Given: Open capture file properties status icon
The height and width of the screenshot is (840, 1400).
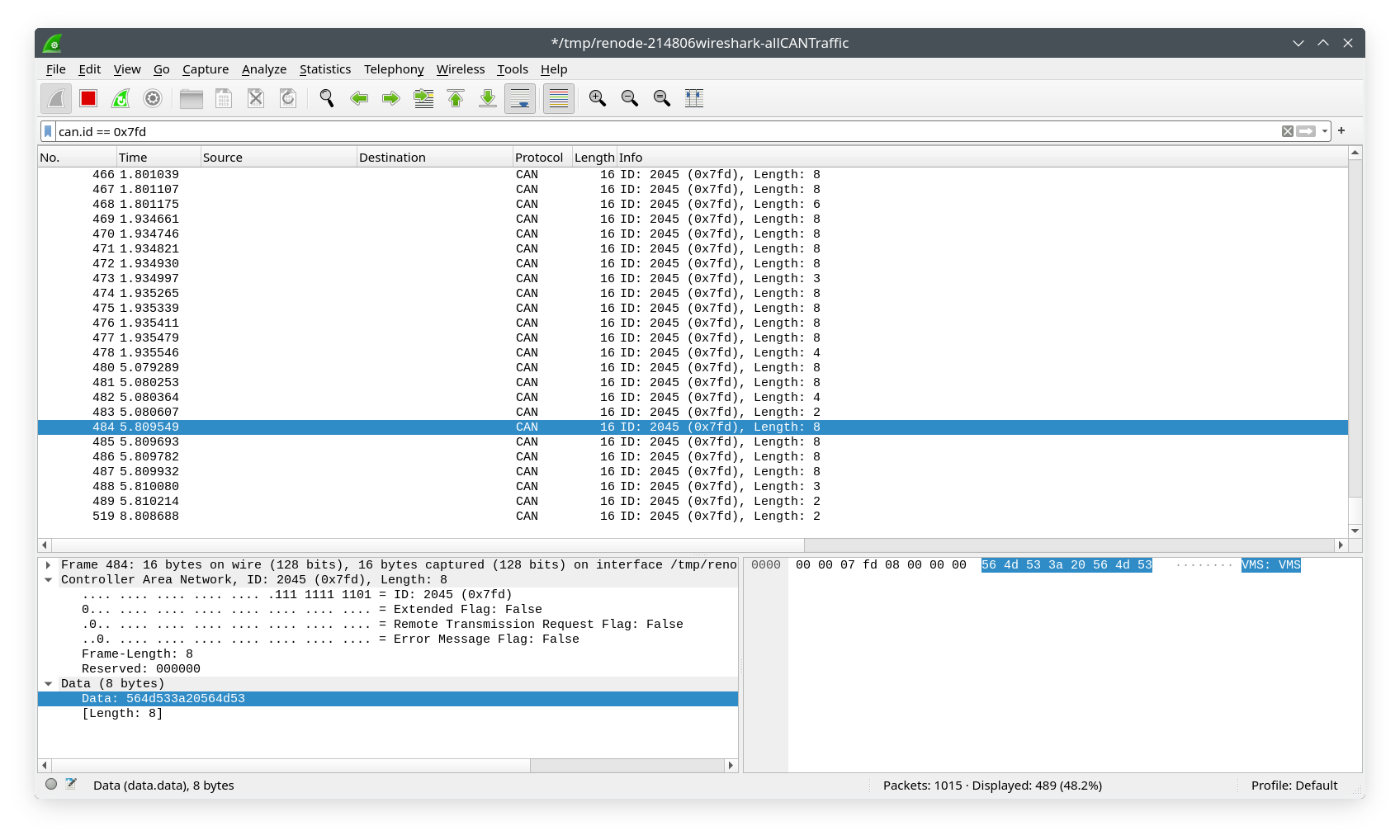Looking at the screenshot, I should click(x=71, y=784).
